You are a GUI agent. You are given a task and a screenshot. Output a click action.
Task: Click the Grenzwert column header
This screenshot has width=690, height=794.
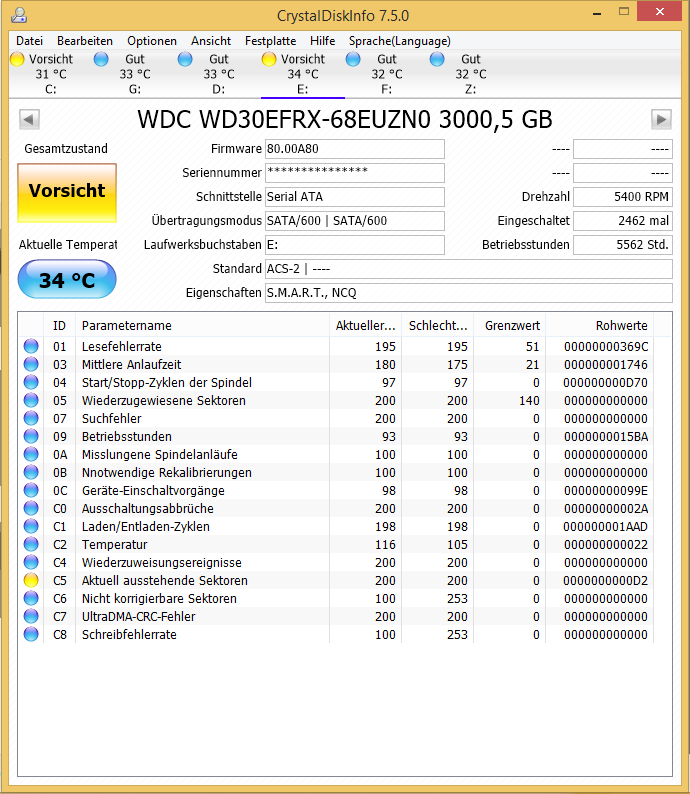click(509, 326)
